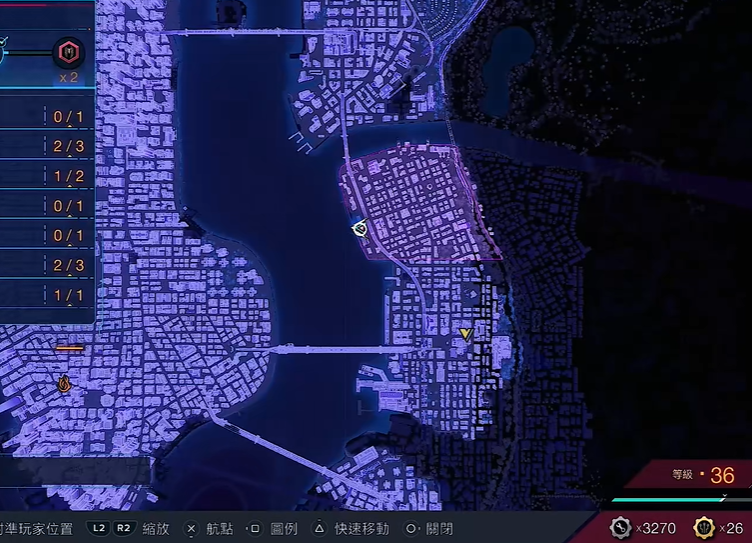Click the circle close button icon
This screenshot has width=752, height=543.
[411, 529]
